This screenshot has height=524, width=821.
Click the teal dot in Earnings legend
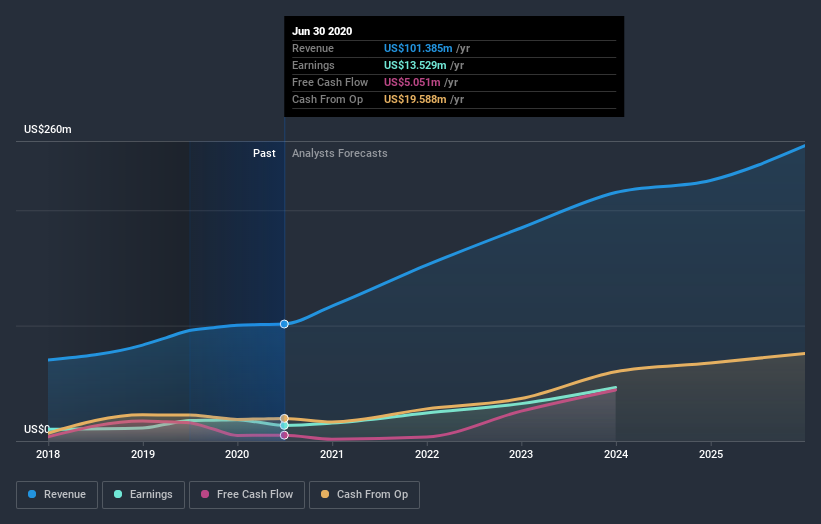[118, 494]
